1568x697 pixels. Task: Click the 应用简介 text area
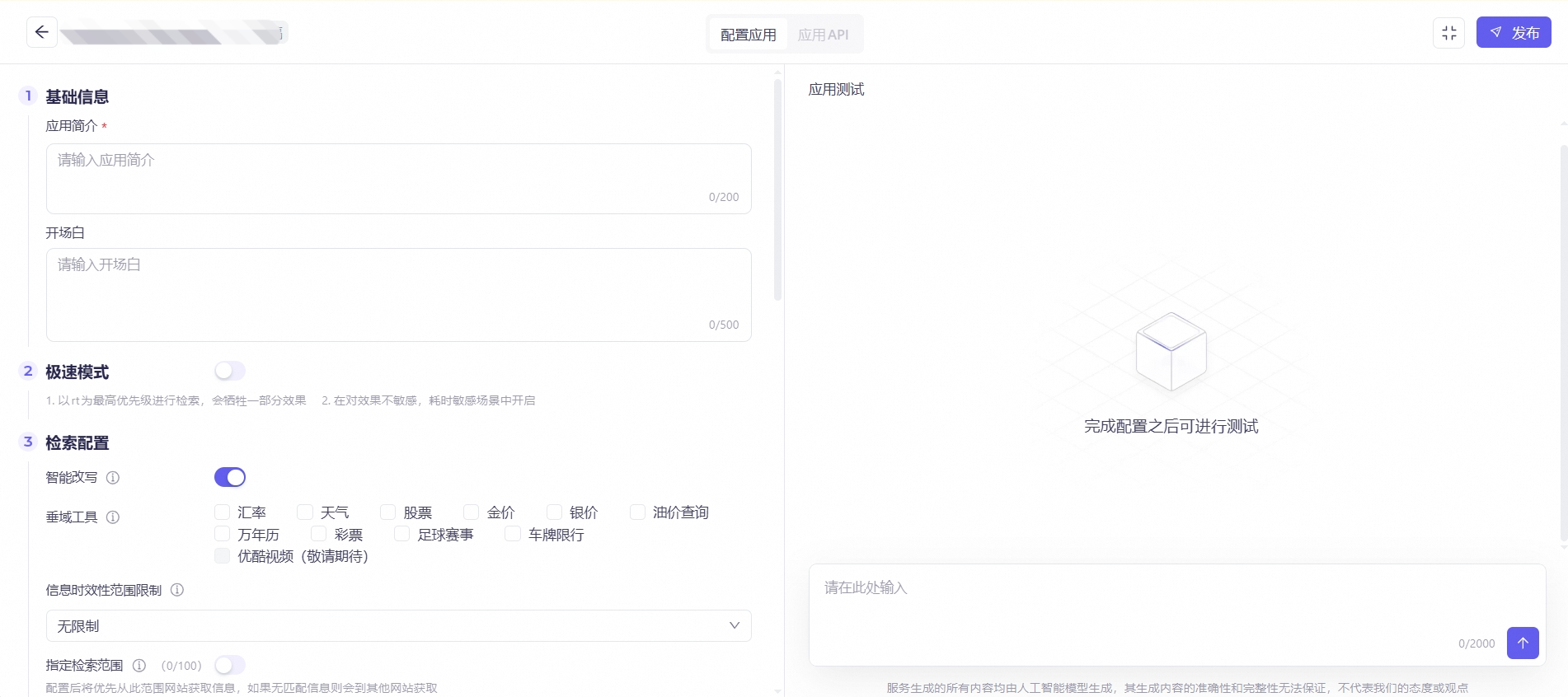(x=399, y=179)
